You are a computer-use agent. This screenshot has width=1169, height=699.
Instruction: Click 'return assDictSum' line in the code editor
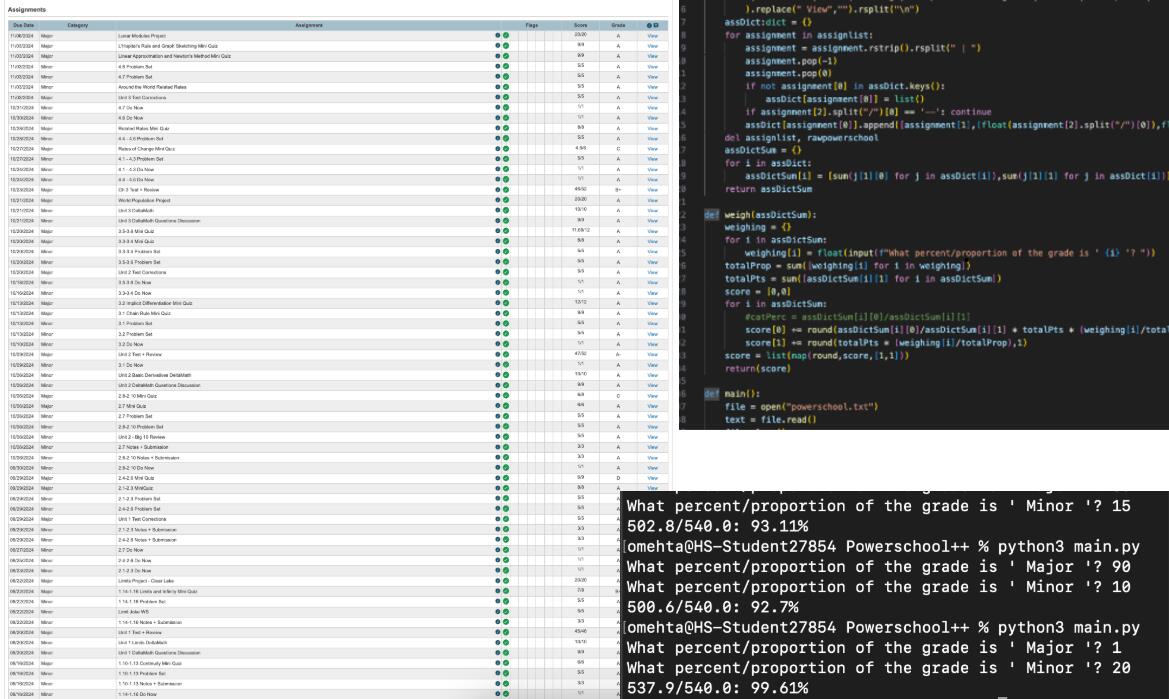coord(768,189)
